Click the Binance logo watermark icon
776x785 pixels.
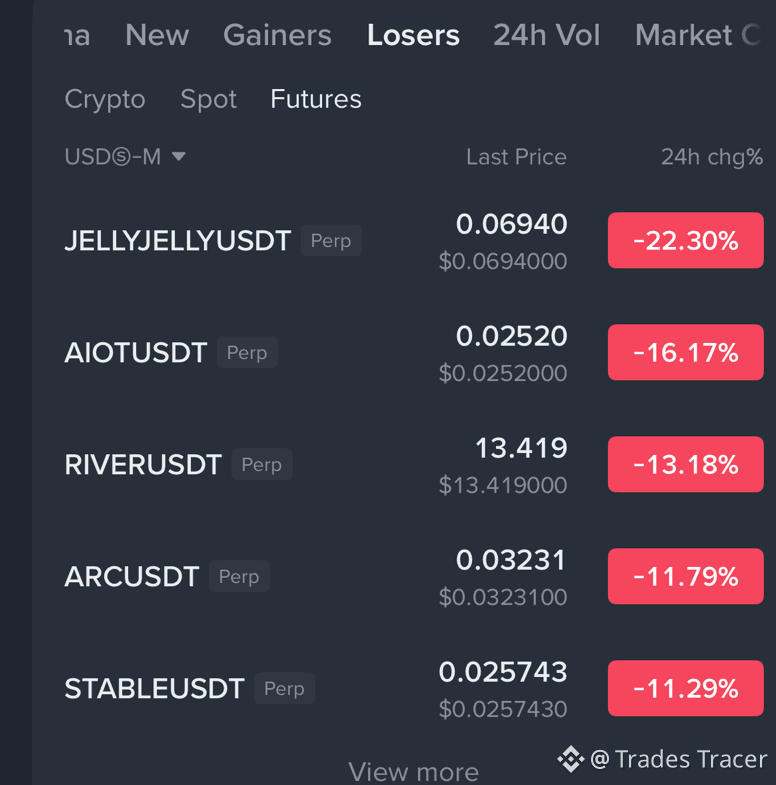click(571, 759)
